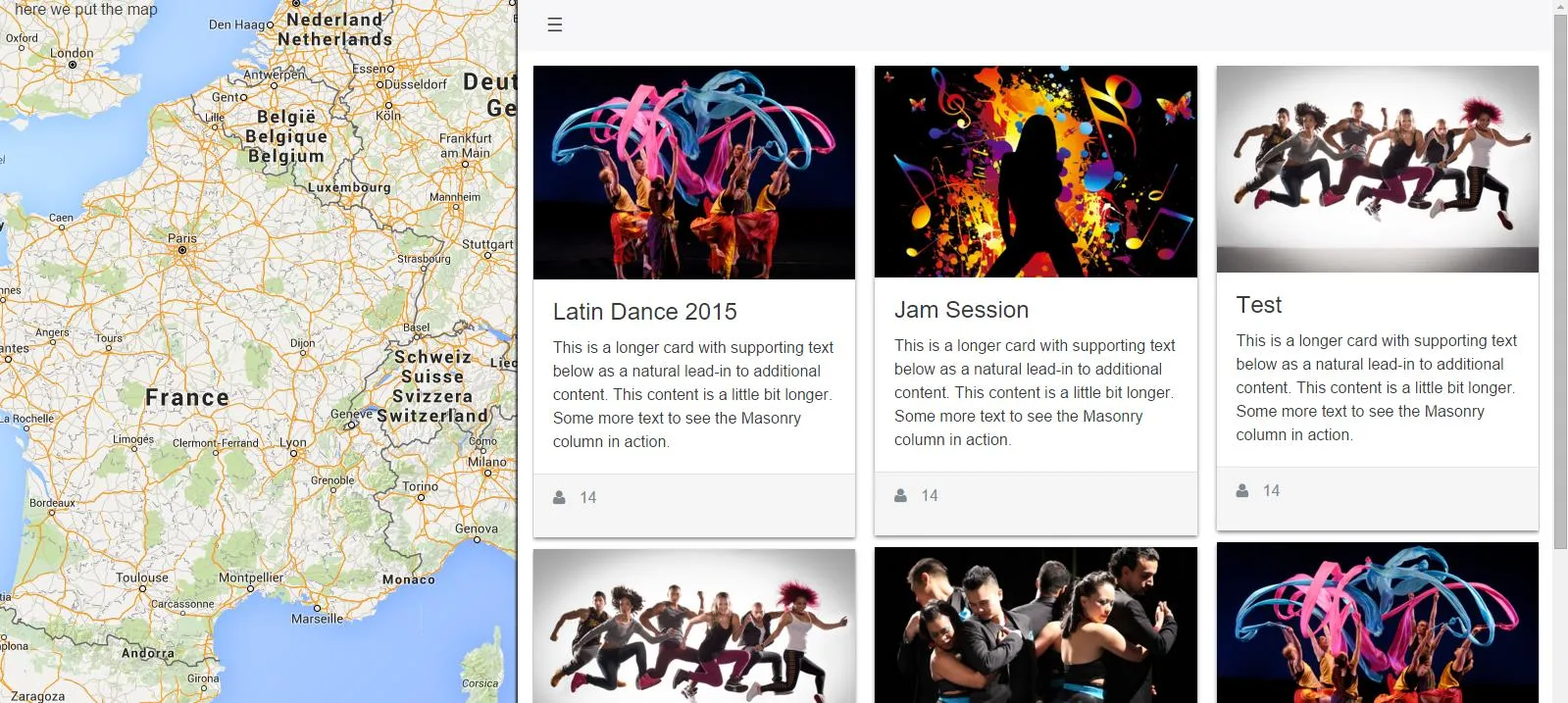
Task: Click the attendee icon on Latin Dance card
Action: pyautogui.click(x=559, y=497)
